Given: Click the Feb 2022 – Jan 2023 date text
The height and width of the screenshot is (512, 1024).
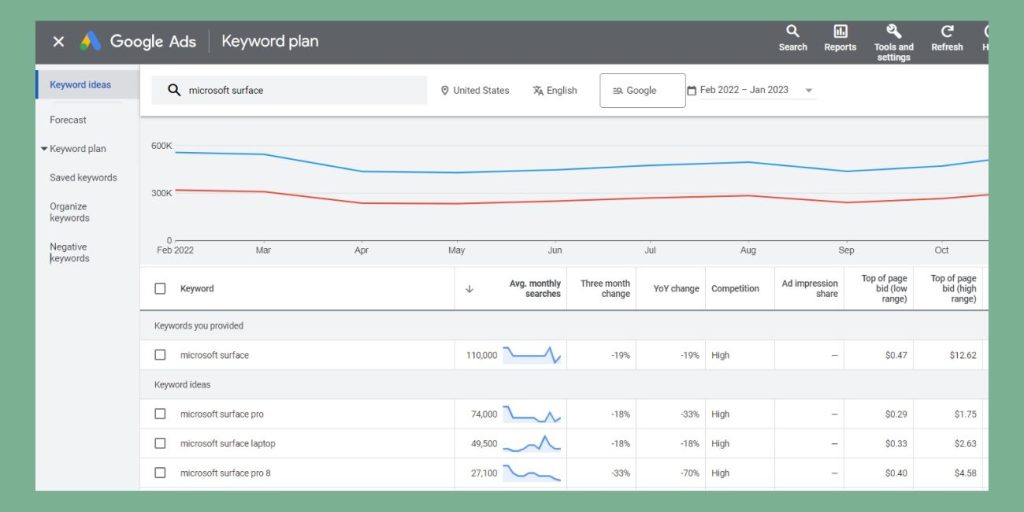Looking at the screenshot, I should click(x=744, y=90).
